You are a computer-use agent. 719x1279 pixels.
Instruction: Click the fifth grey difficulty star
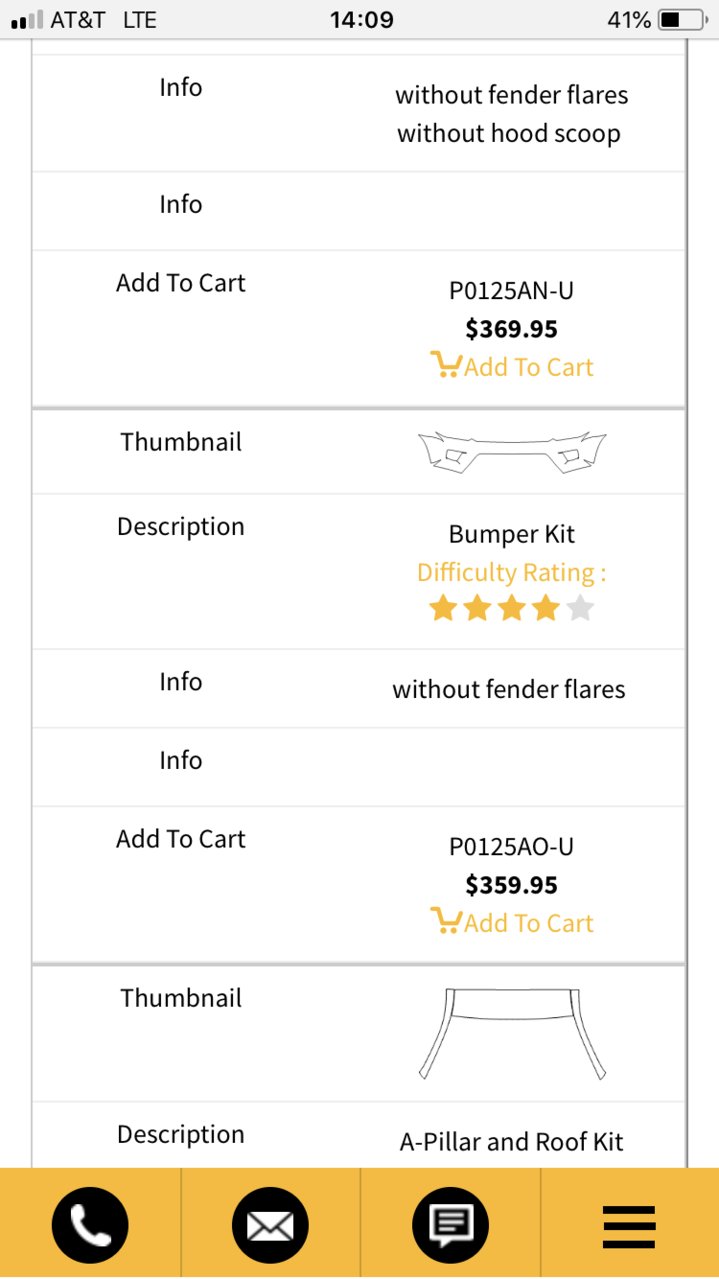point(580,608)
